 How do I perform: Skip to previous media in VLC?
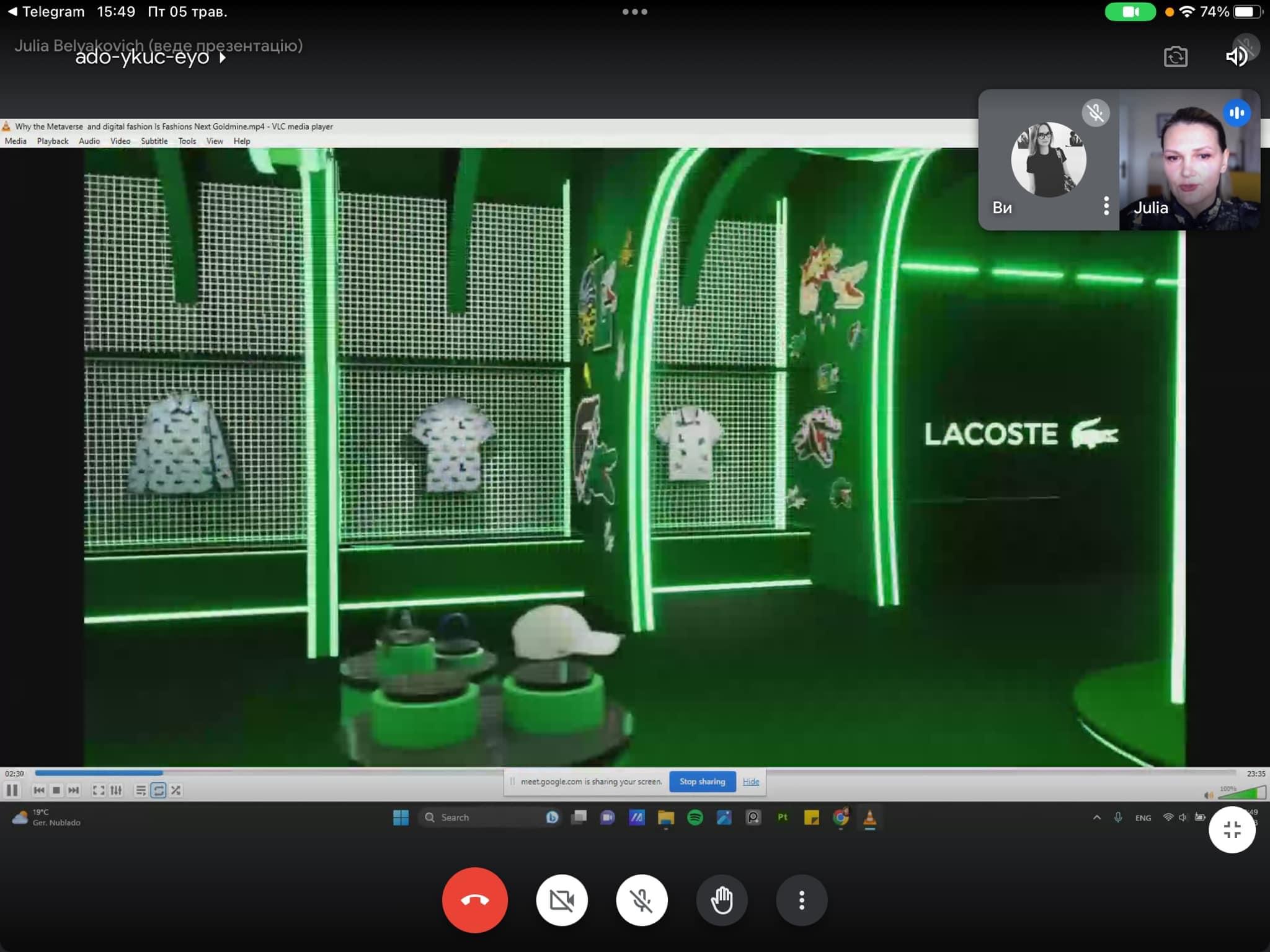[39, 790]
